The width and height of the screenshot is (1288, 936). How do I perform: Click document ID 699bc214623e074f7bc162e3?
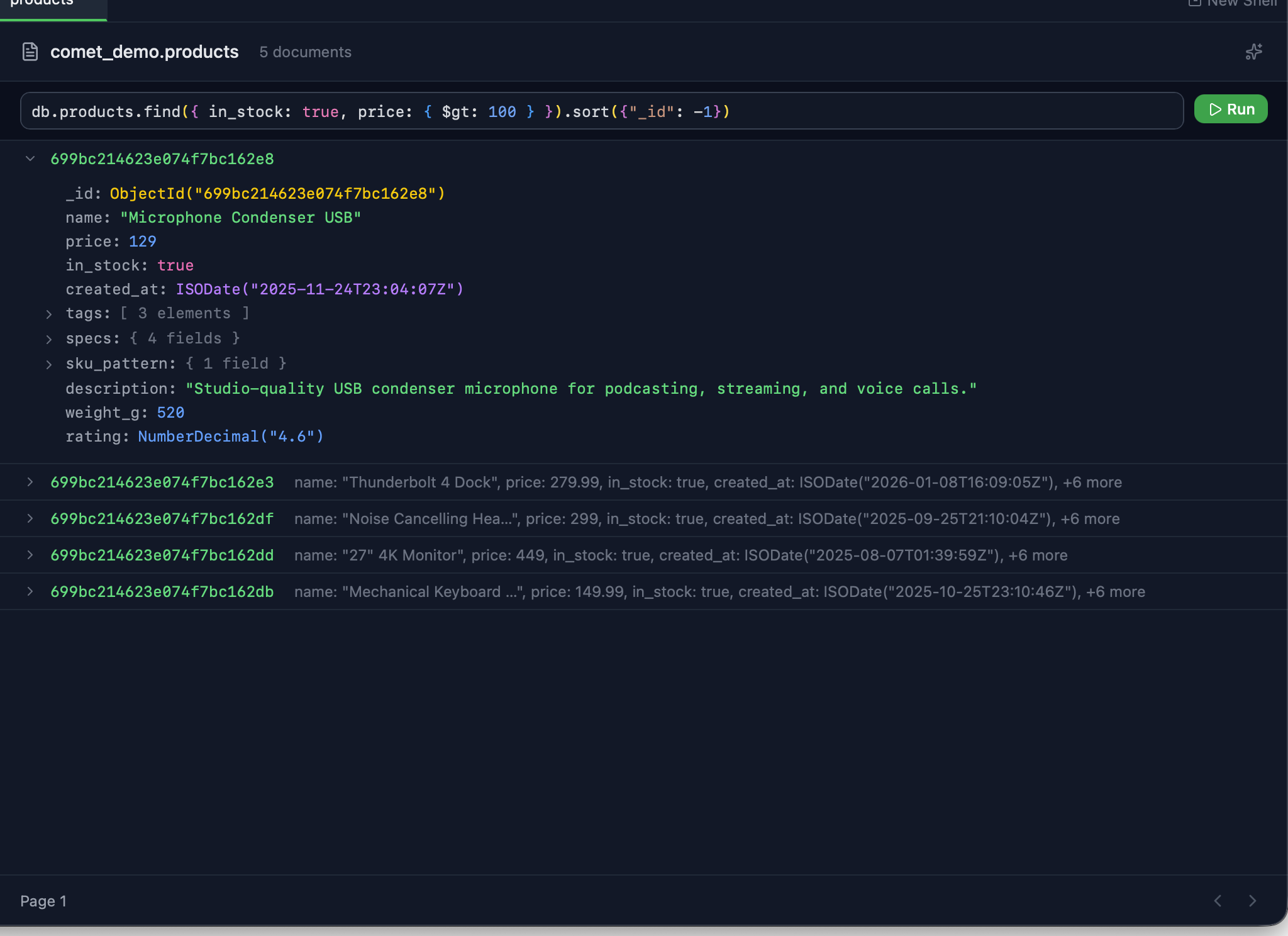[162, 482]
